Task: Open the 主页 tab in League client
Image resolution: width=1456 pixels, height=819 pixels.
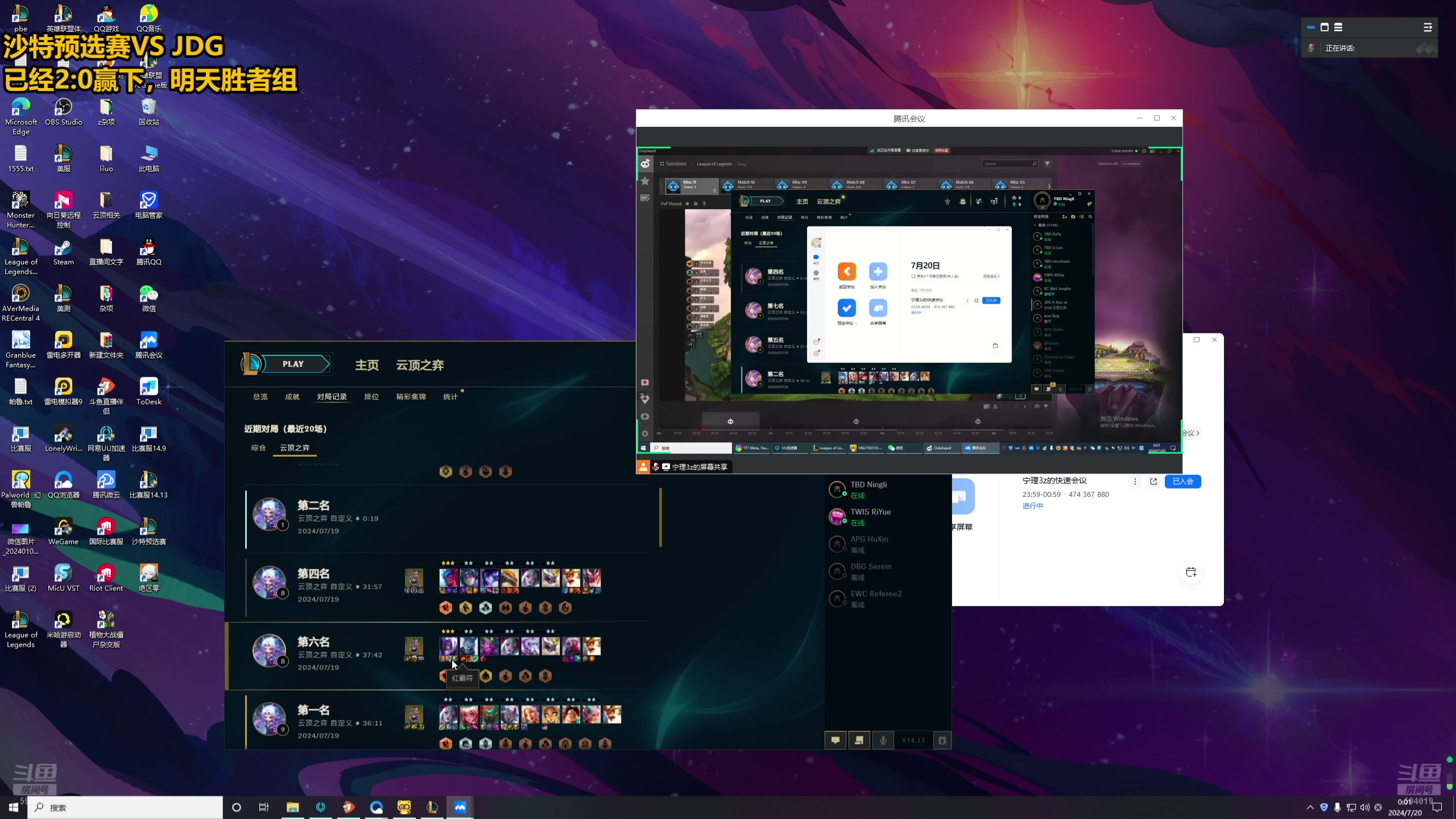Action: (x=367, y=365)
